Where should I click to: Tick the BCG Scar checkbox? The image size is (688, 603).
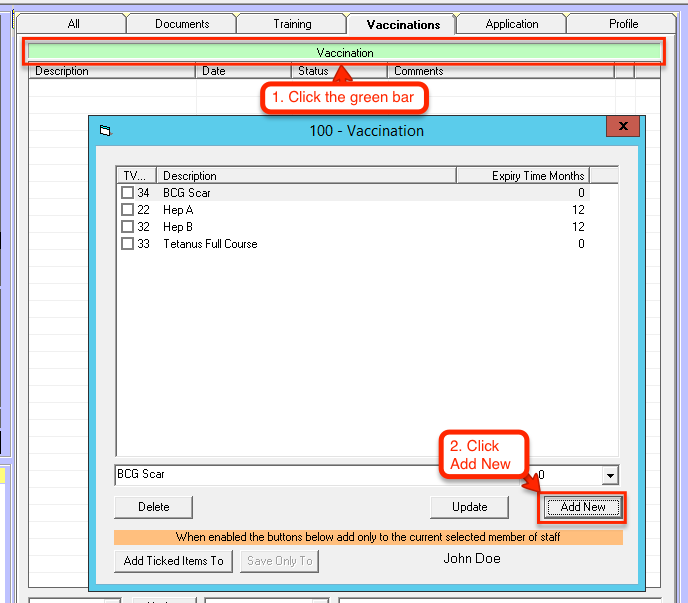tap(127, 193)
